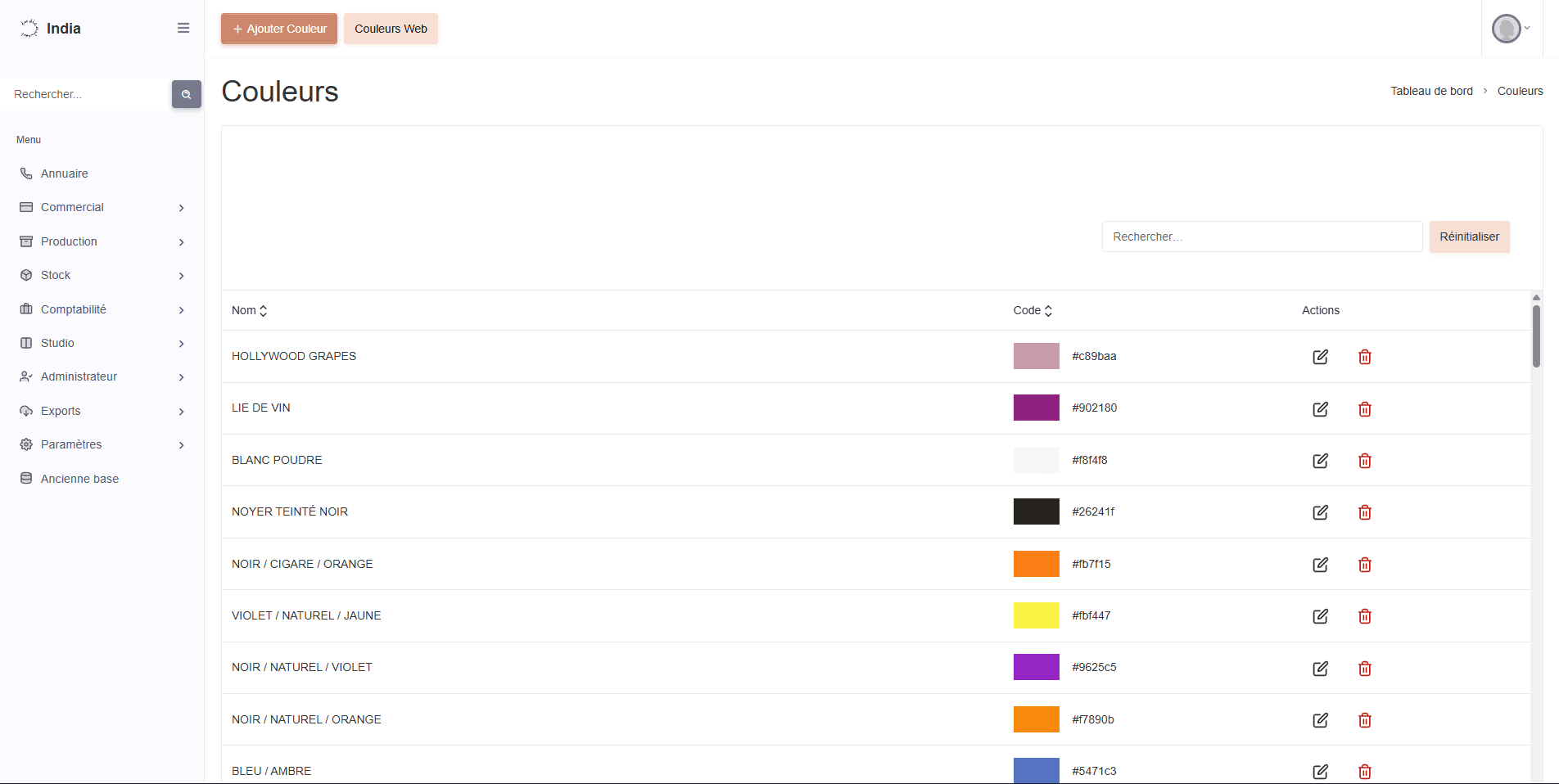
Task: Click the India brand name
Action: click(64, 29)
